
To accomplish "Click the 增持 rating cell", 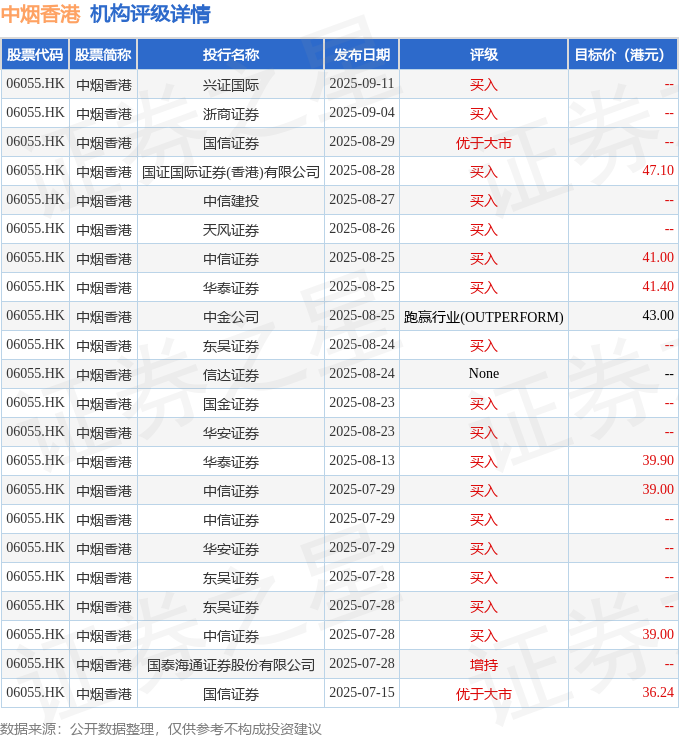I will click(483, 665).
